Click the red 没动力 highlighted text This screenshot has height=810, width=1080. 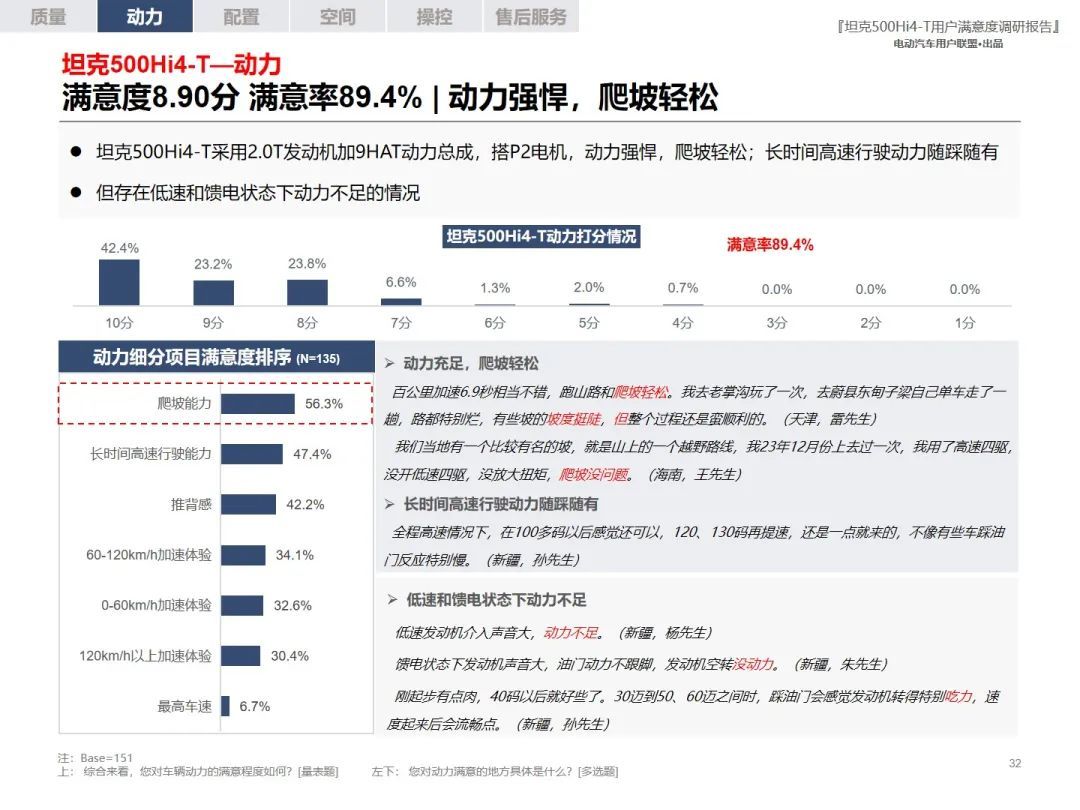tap(754, 664)
